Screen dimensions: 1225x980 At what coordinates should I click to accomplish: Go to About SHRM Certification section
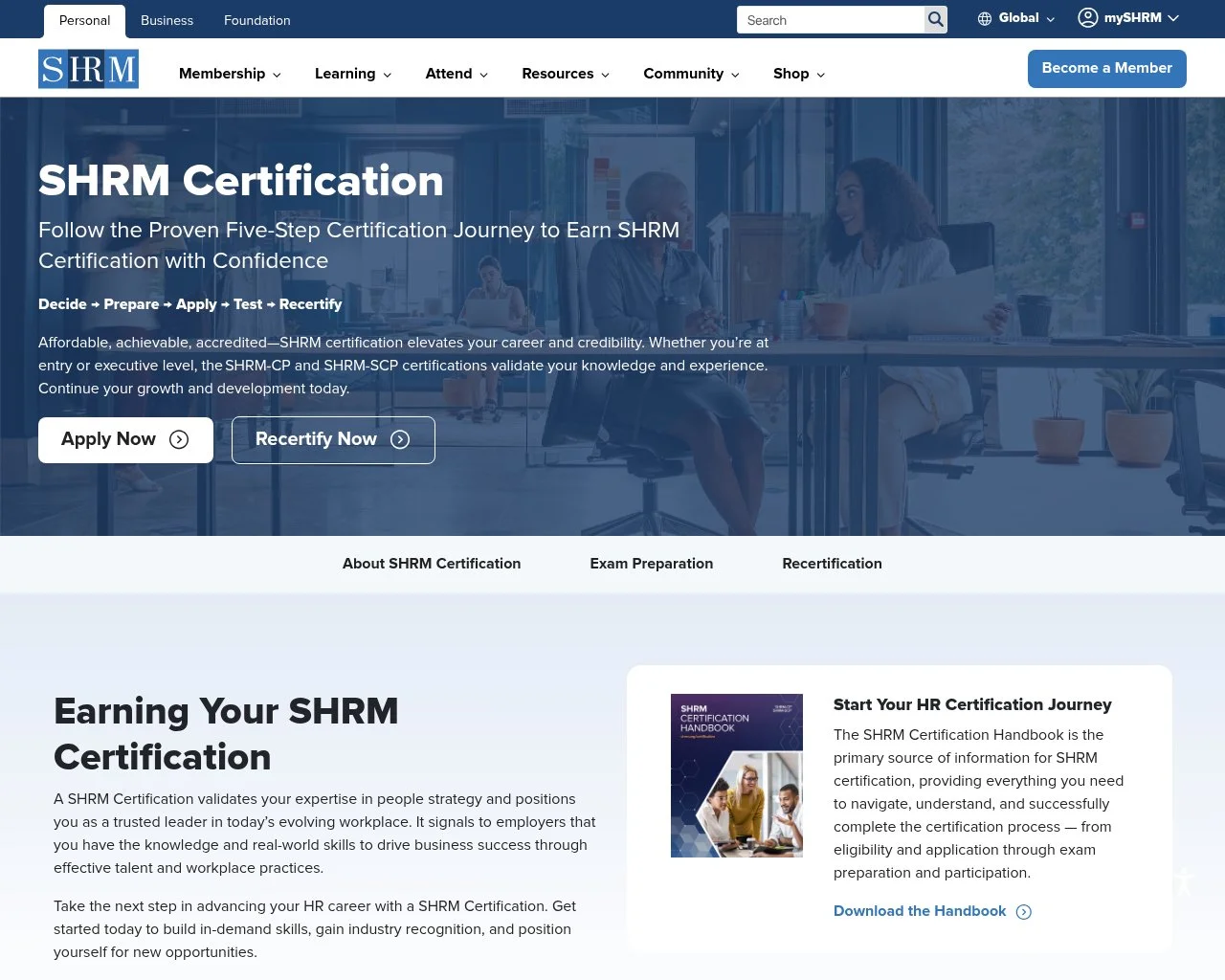[x=432, y=564]
